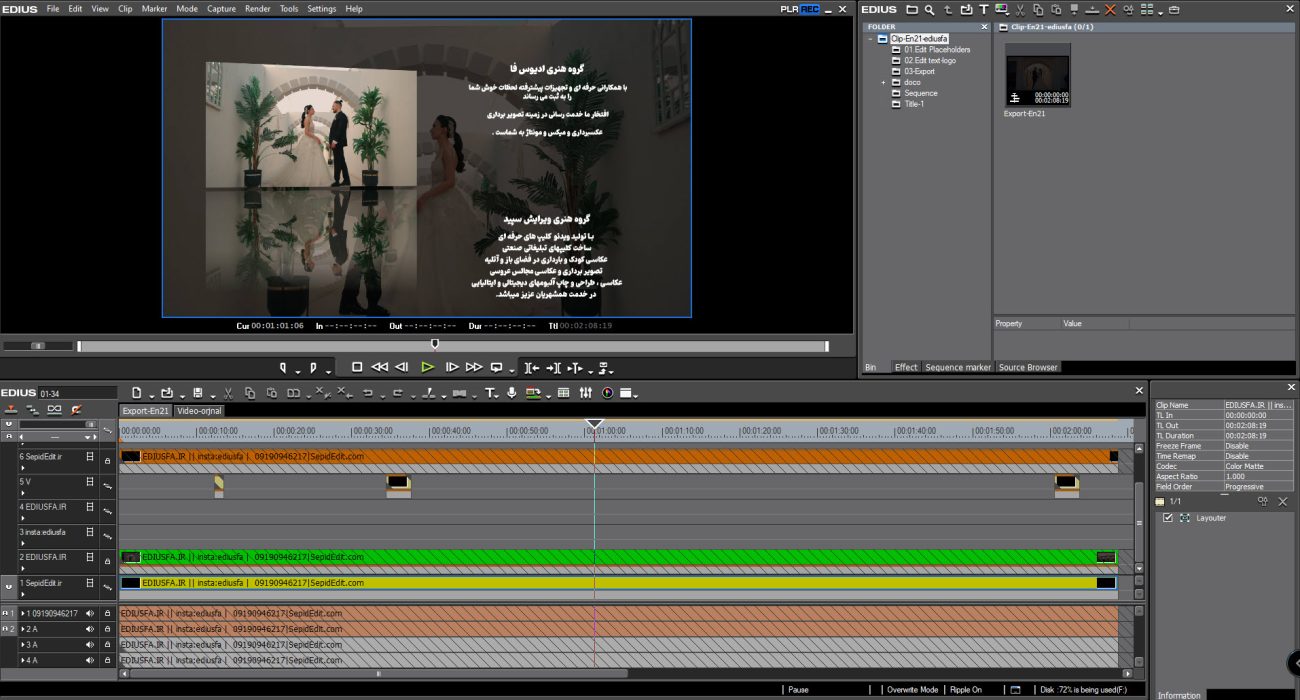This screenshot has height=700, width=1300.
Task: Expand the doco folder in bin tree
Action: (884, 82)
